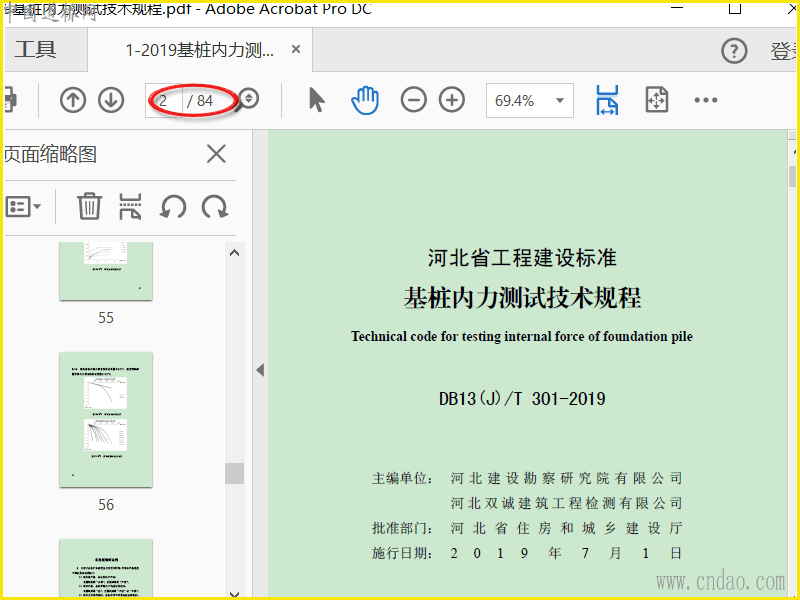Select the page 56 thumbnail
The image size is (800, 600).
click(x=106, y=419)
